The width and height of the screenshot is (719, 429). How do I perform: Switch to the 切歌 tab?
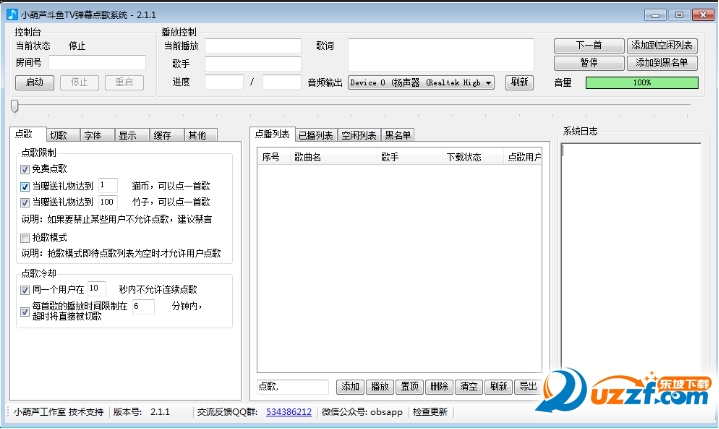pos(59,135)
